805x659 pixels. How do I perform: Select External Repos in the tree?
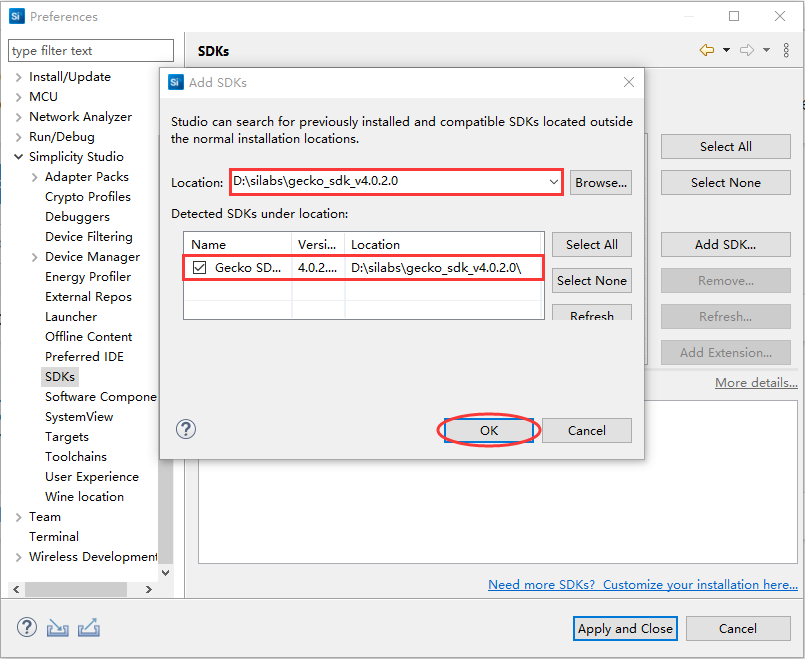point(88,297)
